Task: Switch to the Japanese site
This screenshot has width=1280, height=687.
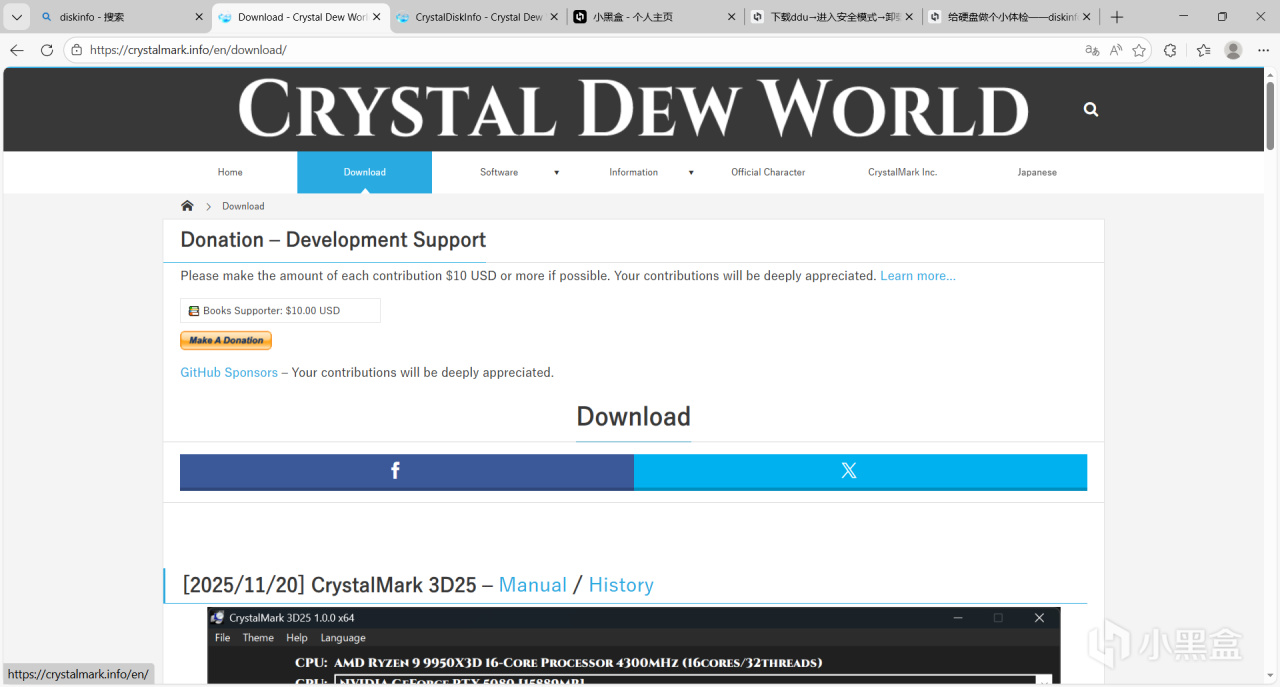Action: tap(1037, 172)
